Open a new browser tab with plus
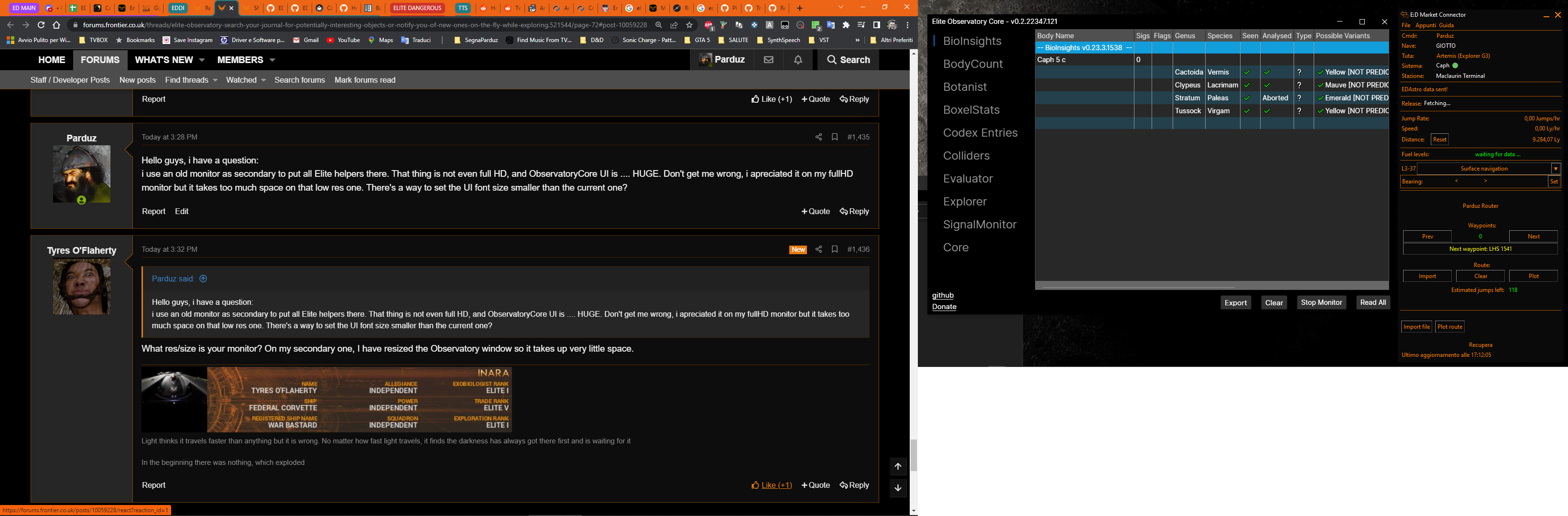 pos(800,8)
